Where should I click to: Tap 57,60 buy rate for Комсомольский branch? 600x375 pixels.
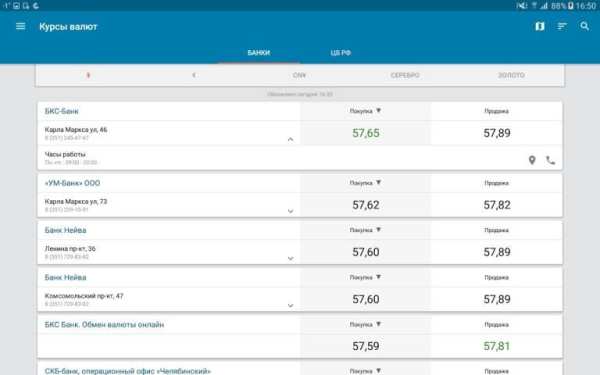pyautogui.click(x=366, y=299)
